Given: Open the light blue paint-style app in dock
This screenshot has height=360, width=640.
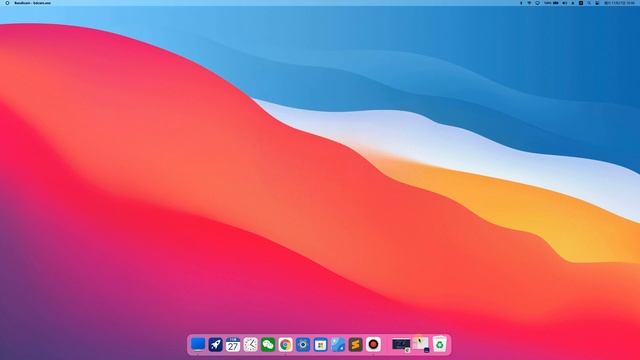Looking at the screenshot, I should (338, 344).
